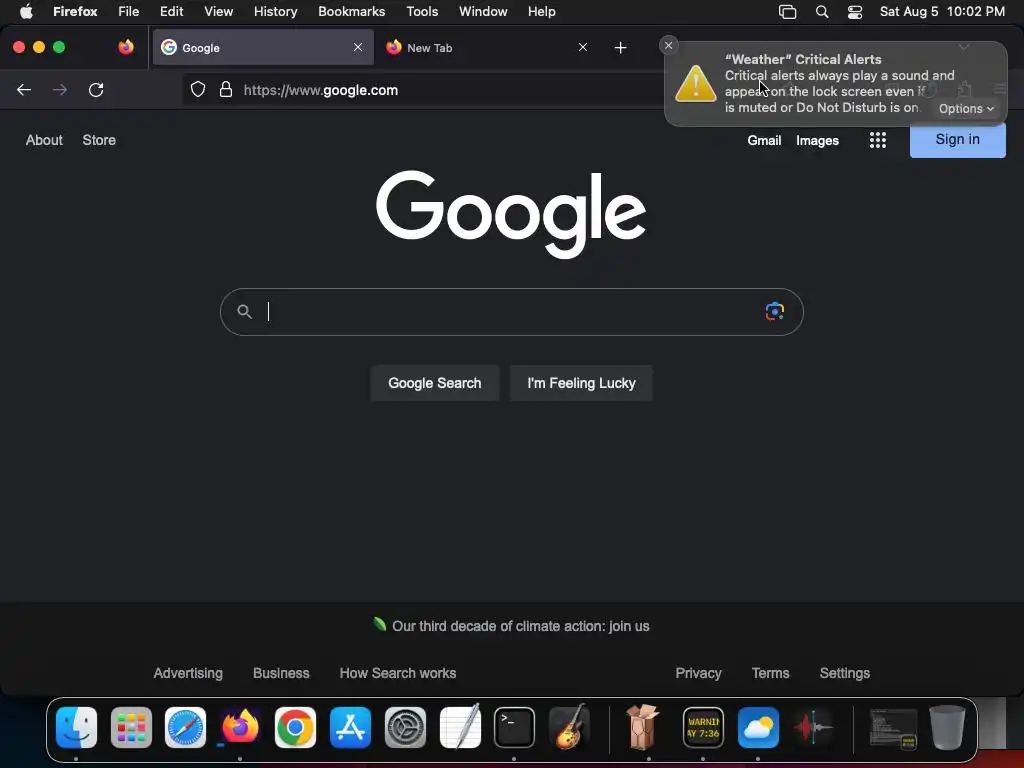Sign in to Google account
1024x768 pixels.
point(957,140)
